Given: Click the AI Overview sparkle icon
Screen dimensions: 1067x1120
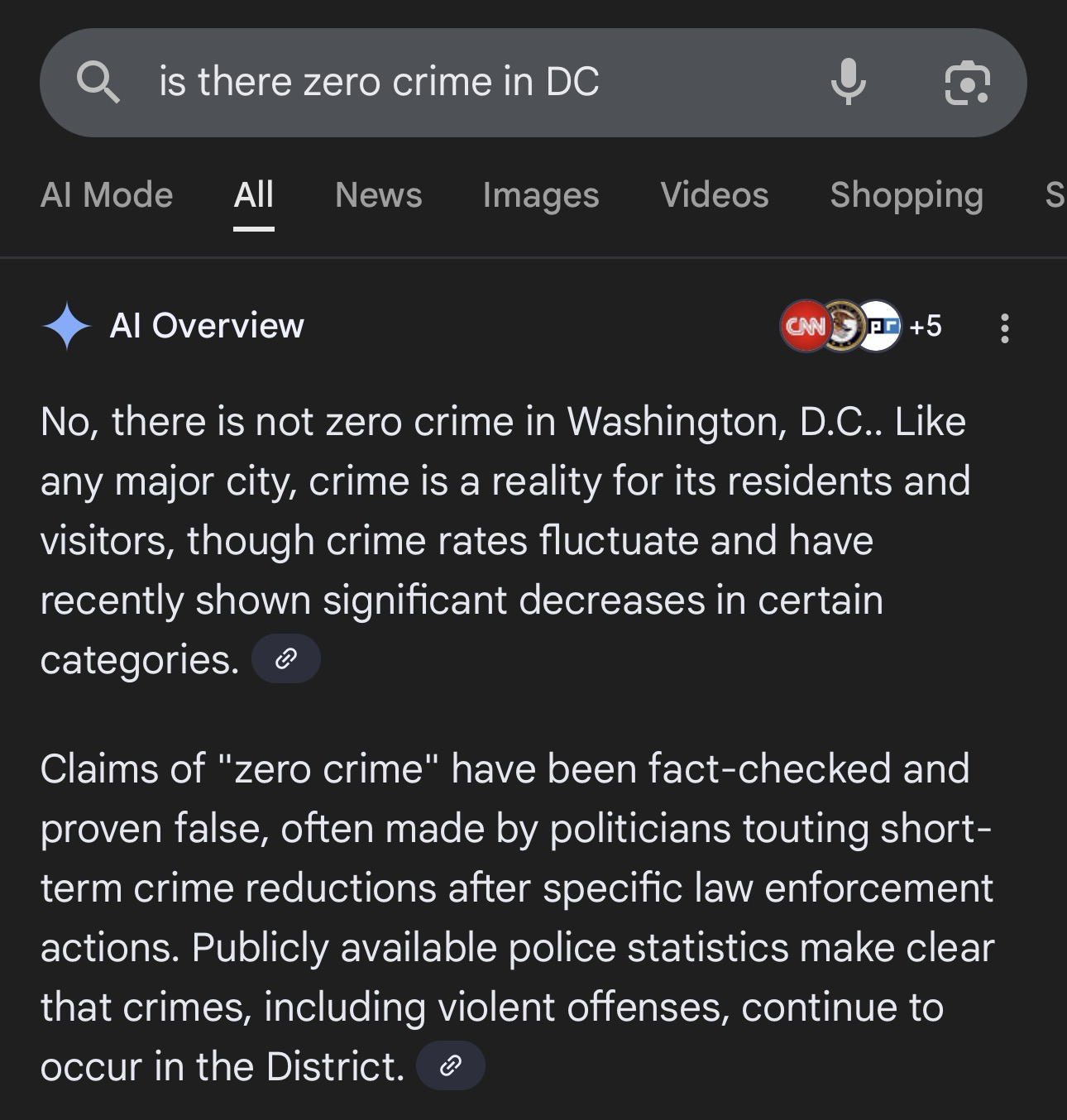Looking at the screenshot, I should coord(66,326).
